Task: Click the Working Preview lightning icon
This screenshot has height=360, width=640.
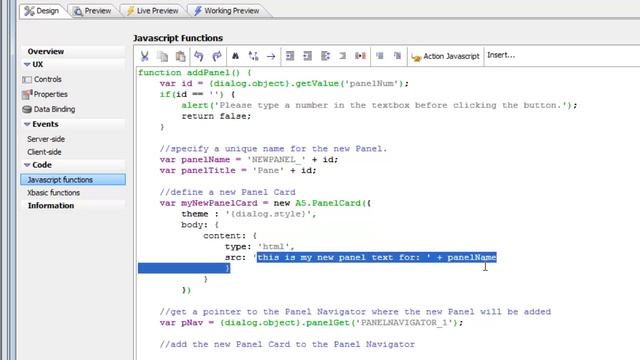Action: coord(198,11)
